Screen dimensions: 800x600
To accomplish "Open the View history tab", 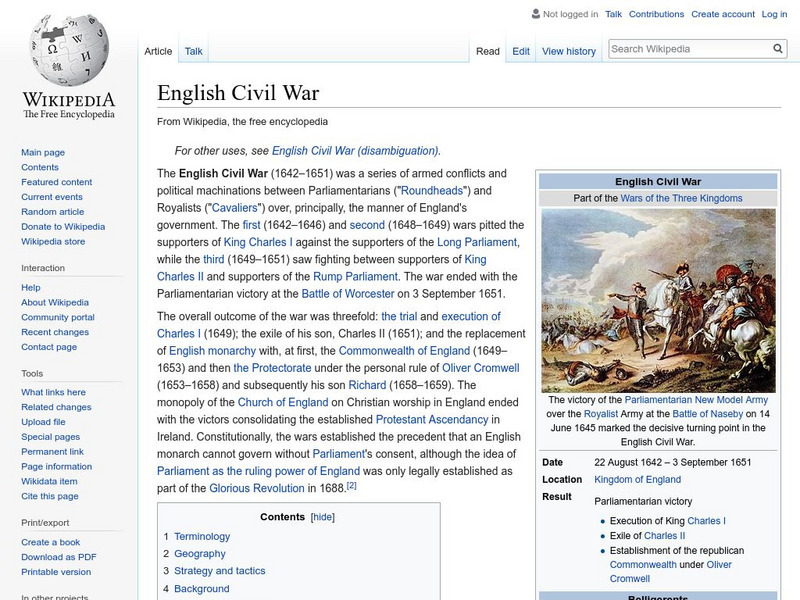I will [569, 52].
